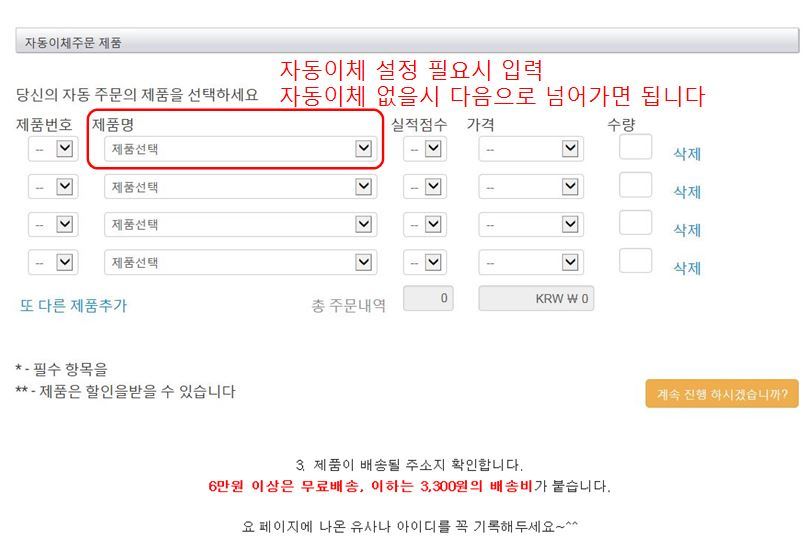Click 삭제 link in second row
Viewport: 808px width, 560px height.
point(687,192)
